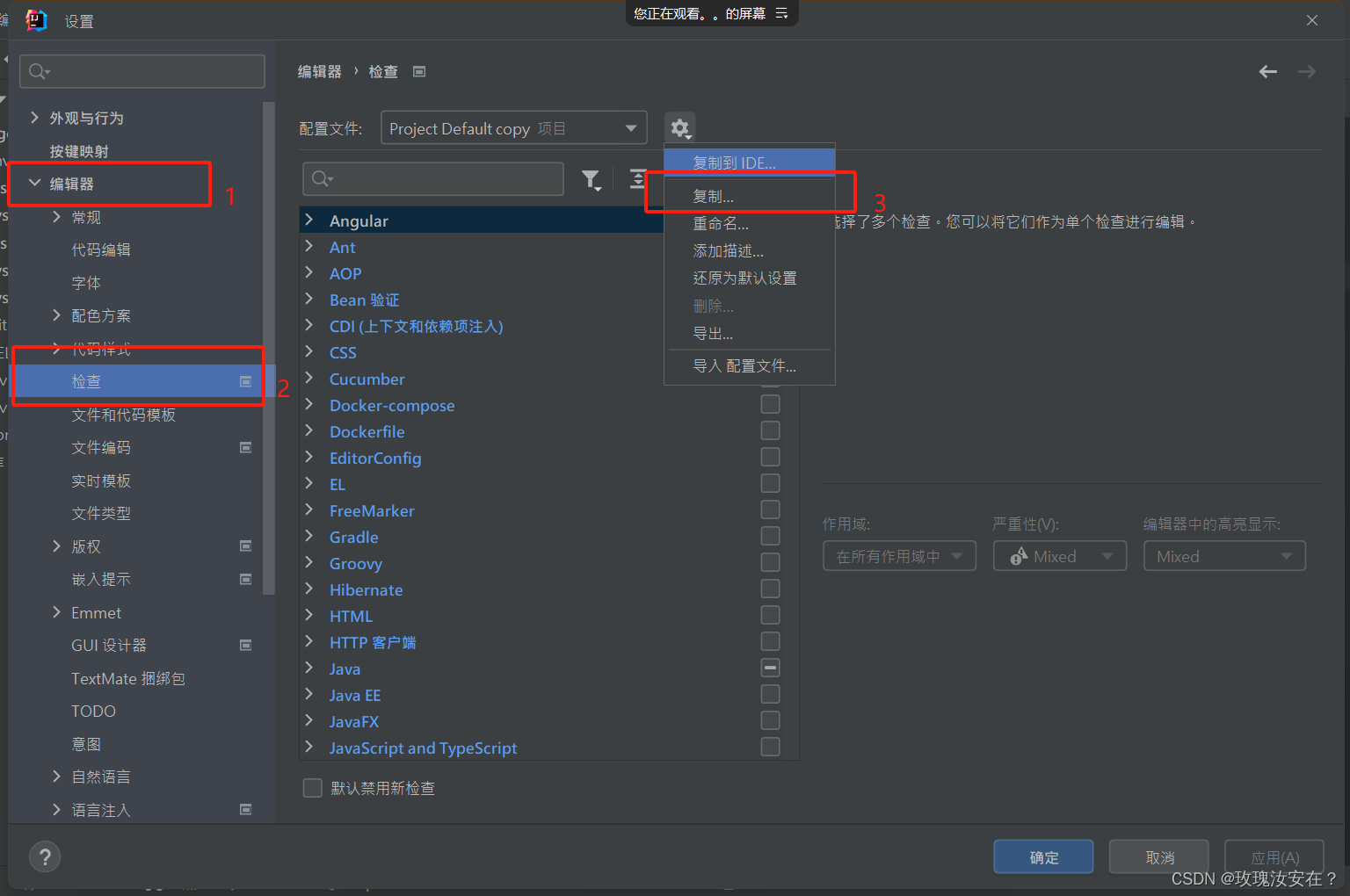This screenshot has height=896, width=1350.
Task: Expand the Emmet settings section
Action: click(56, 611)
